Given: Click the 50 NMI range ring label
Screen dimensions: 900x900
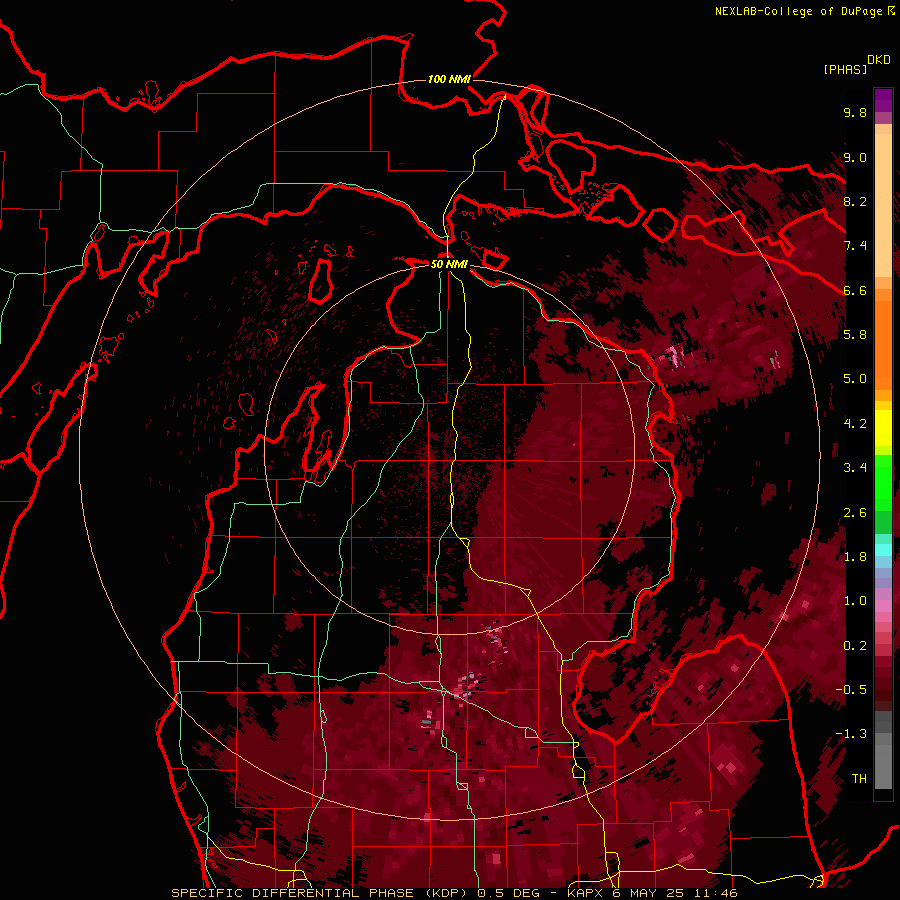Looking at the screenshot, I should (x=449, y=264).
